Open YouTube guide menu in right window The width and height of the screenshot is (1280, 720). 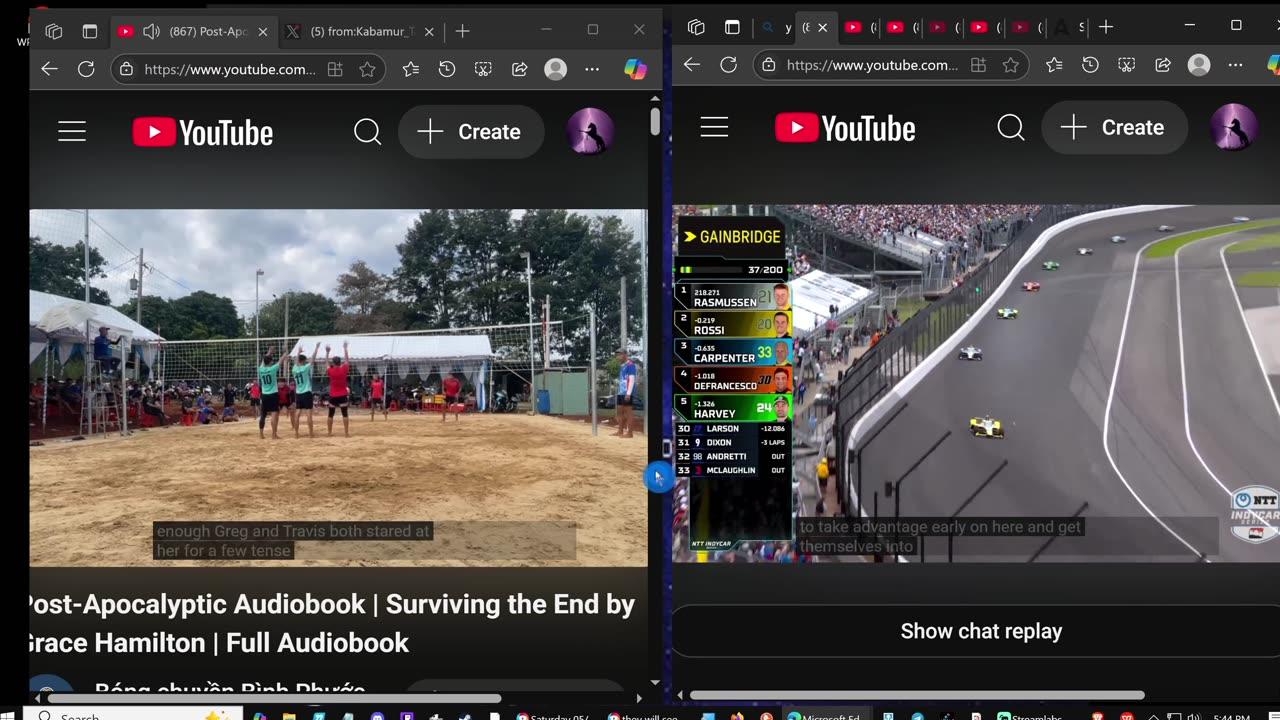click(x=714, y=127)
